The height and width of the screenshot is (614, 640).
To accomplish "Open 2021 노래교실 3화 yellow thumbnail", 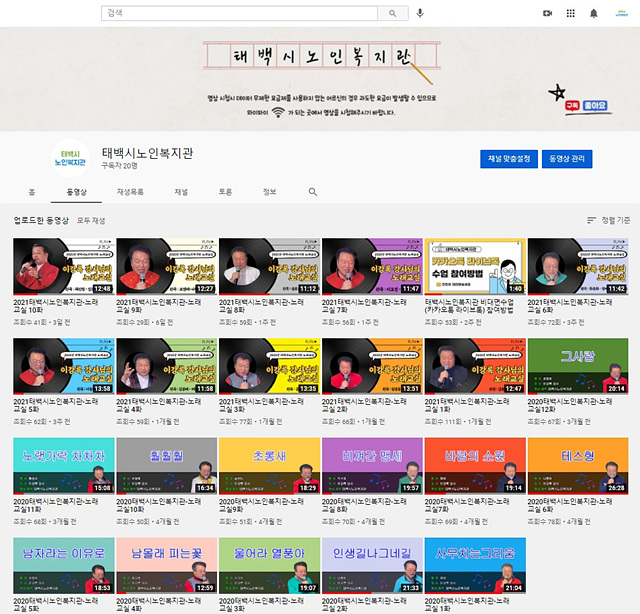I will point(269,366).
